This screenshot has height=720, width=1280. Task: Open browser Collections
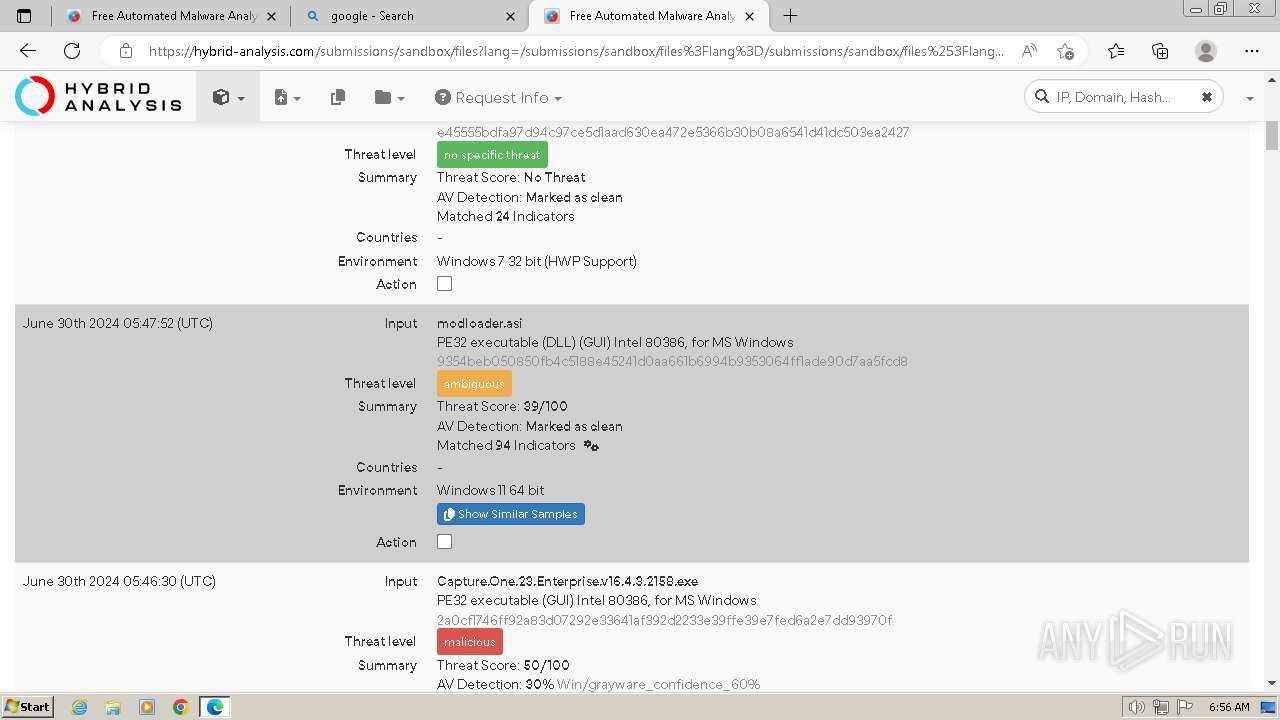(x=1160, y=51)
